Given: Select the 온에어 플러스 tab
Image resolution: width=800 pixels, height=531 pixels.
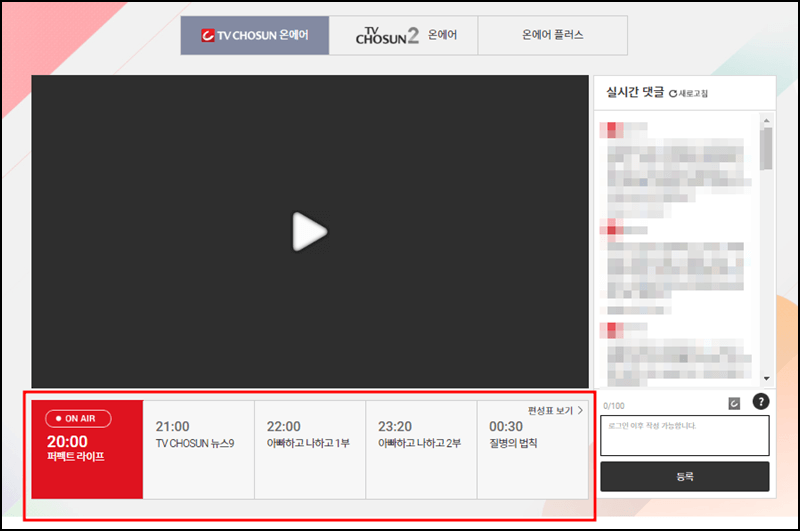Looking at the screenshot, I should [x=553, y=35].
